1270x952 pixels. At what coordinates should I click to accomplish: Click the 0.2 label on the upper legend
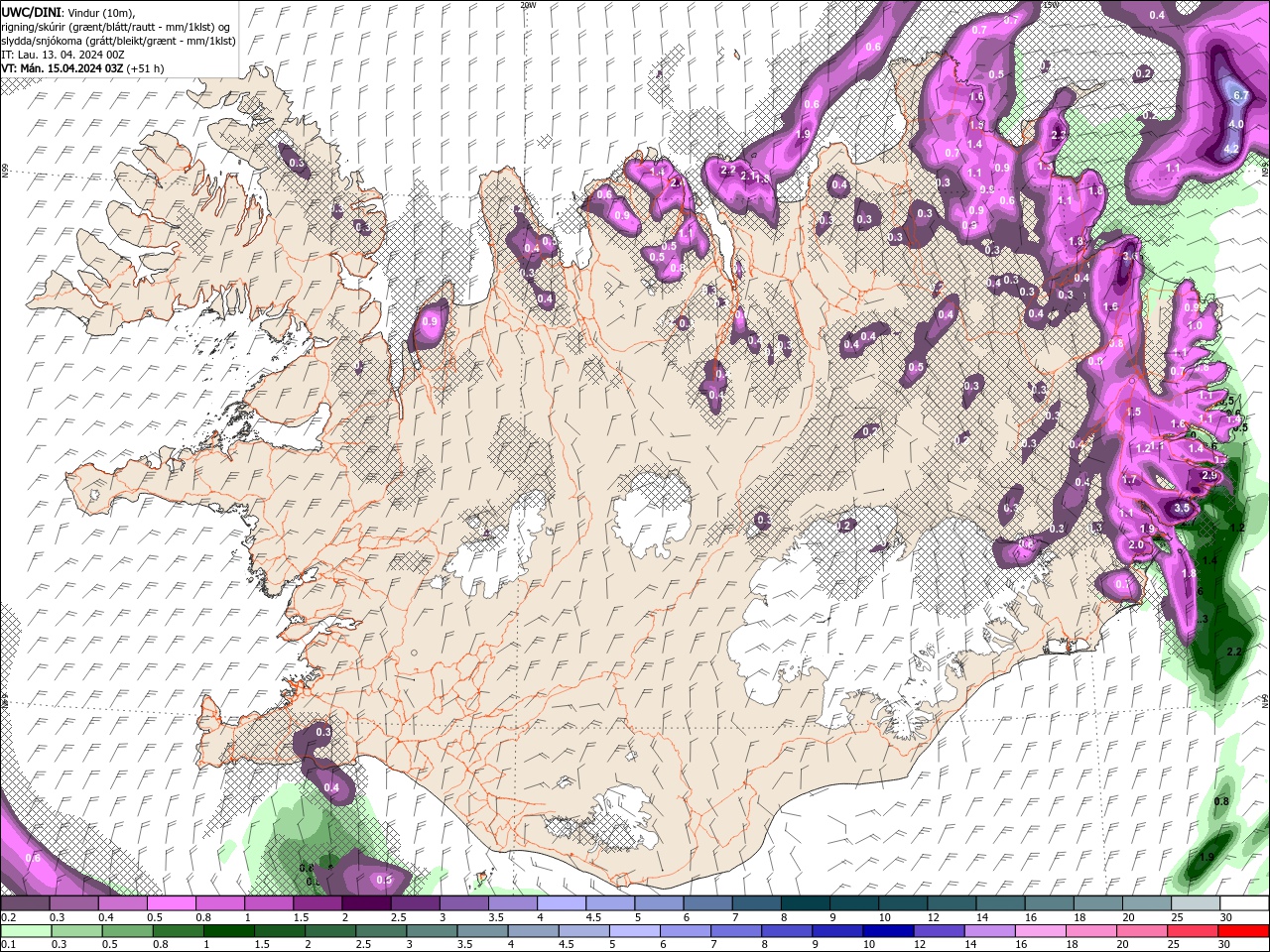(x=9, y=917)
